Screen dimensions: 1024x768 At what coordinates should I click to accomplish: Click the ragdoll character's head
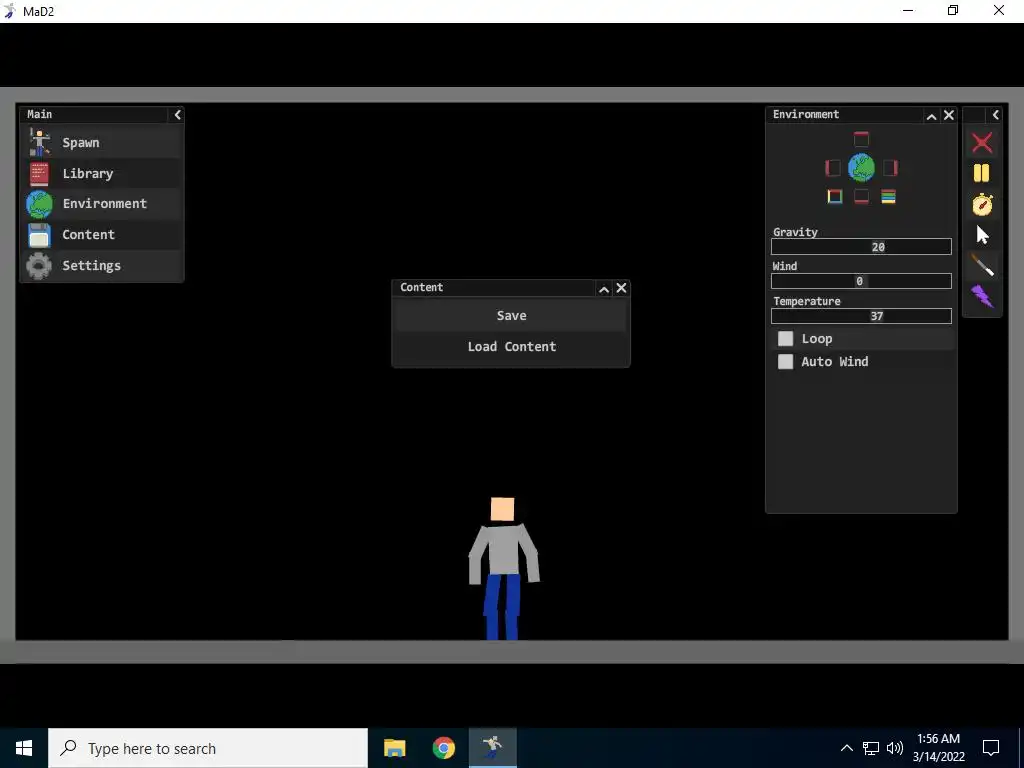[x=502, y=509]
